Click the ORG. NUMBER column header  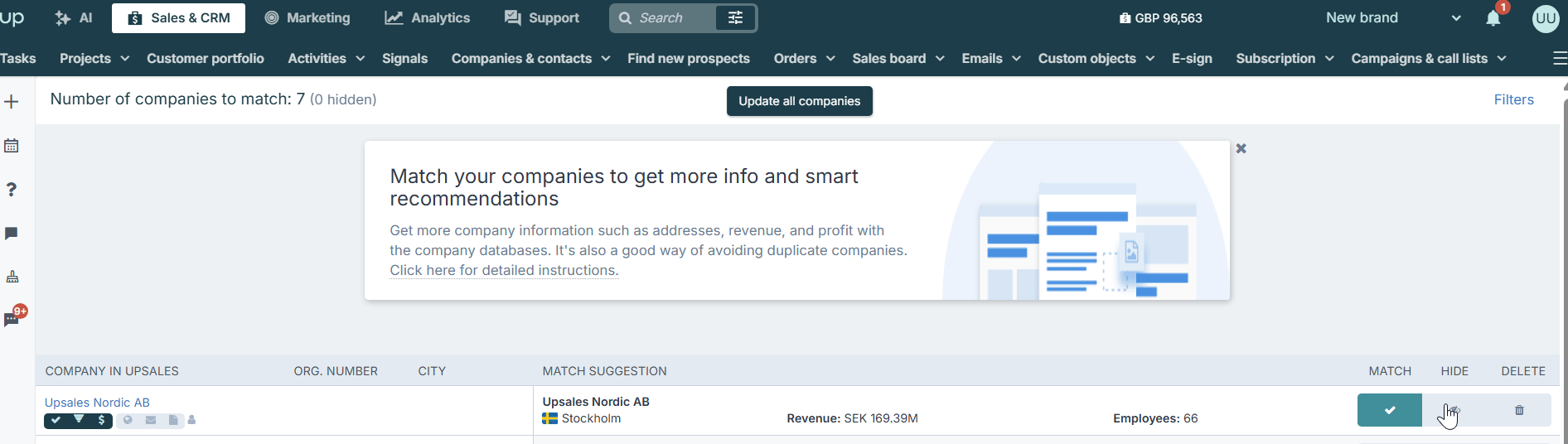336,371
